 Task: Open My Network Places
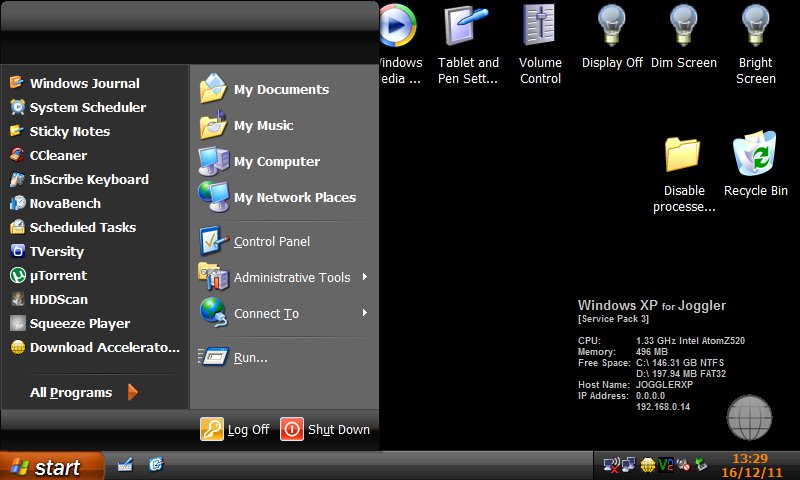[x=284, y=197]
